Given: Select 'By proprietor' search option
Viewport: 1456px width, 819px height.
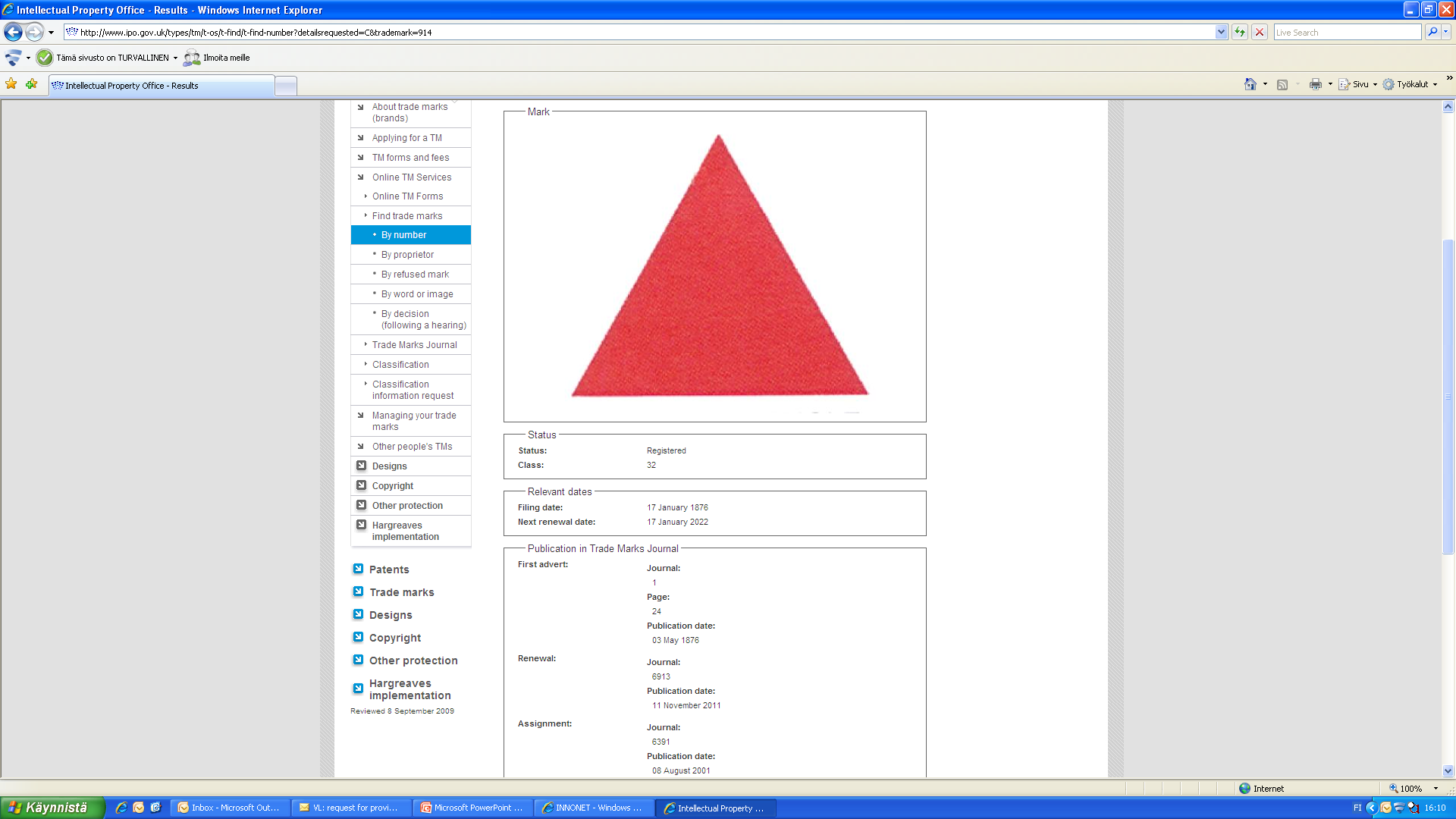Looking at the screenshot, I should coord(407,255).
